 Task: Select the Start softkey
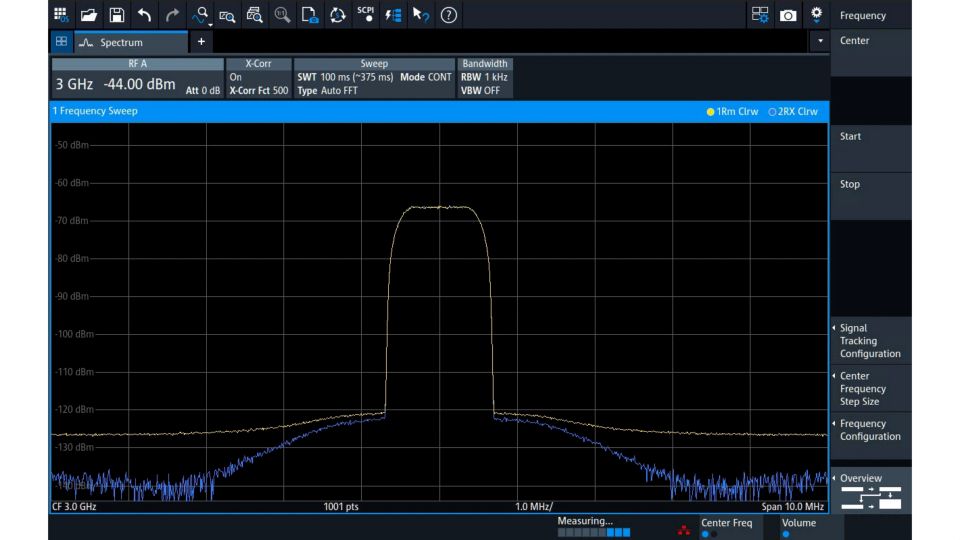(x=871, y=149)
